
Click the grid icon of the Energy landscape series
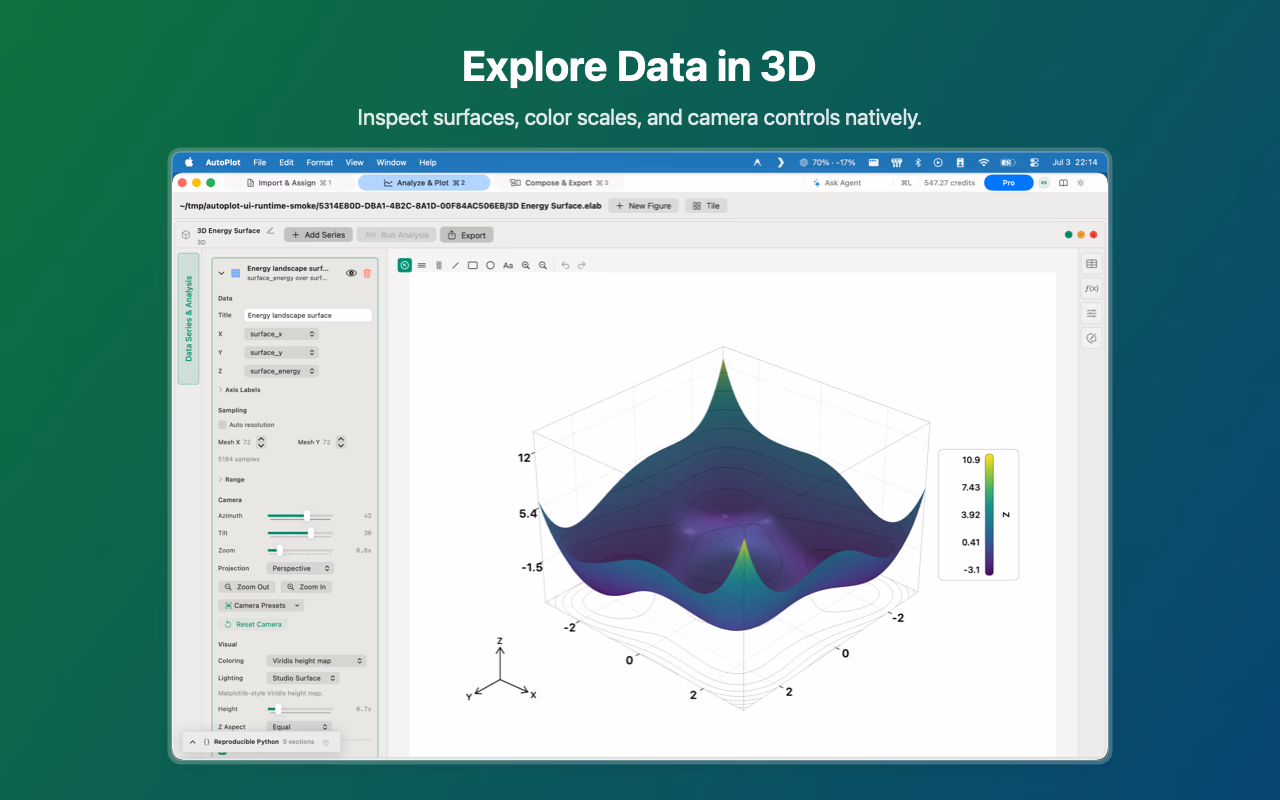[236, 273]
